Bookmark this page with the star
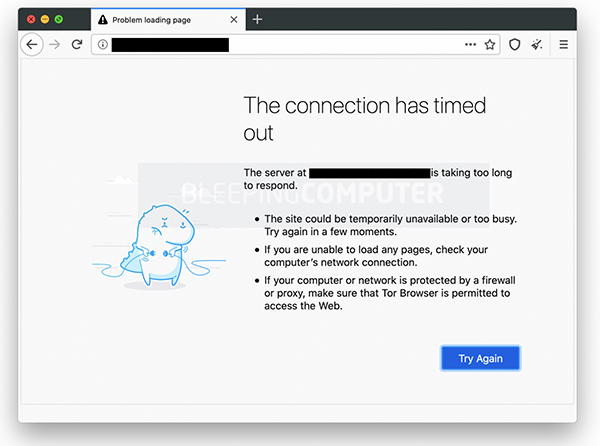 click(x=490, y=45)
